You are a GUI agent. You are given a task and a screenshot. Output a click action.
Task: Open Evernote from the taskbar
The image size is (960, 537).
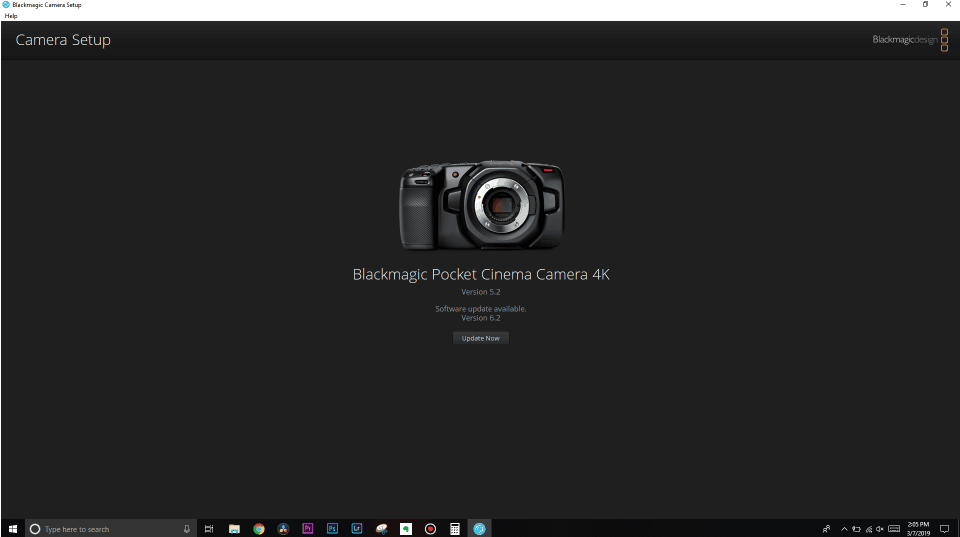click(406, 528)
